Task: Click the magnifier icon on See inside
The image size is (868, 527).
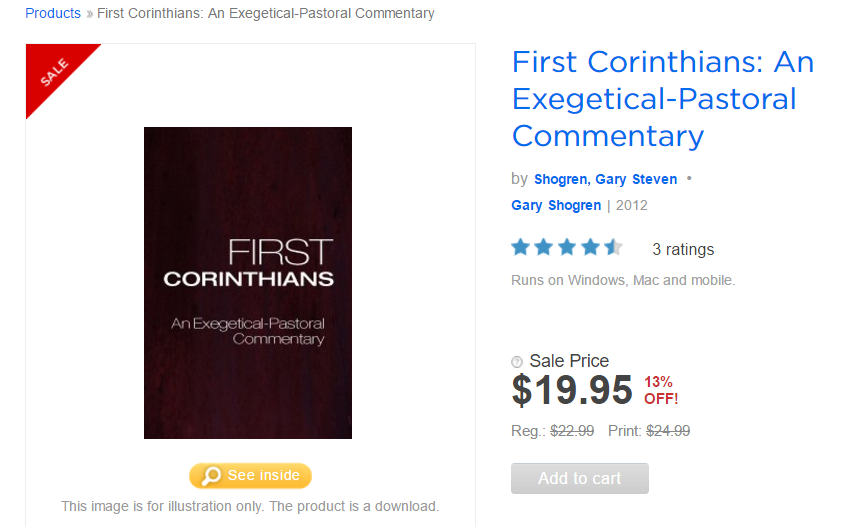Action: click(210, 476)
